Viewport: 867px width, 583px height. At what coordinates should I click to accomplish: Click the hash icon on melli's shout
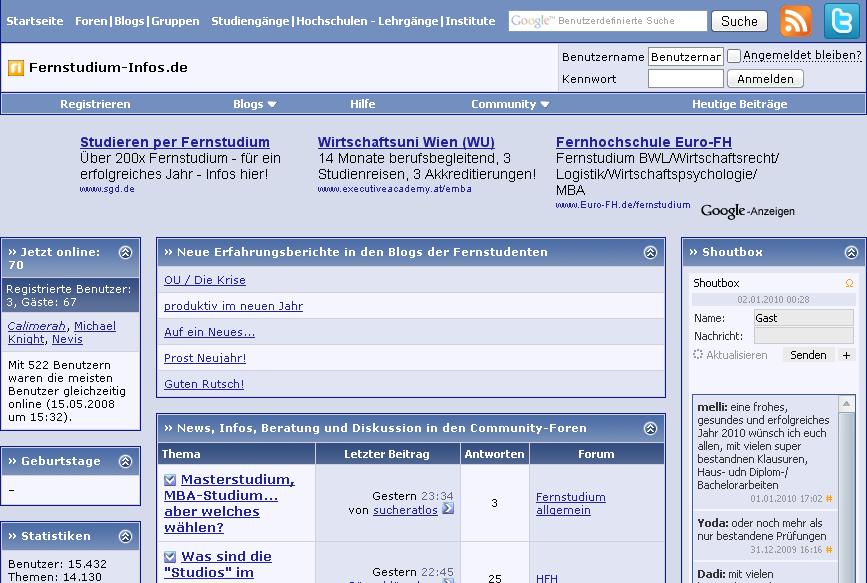[829, 499]
